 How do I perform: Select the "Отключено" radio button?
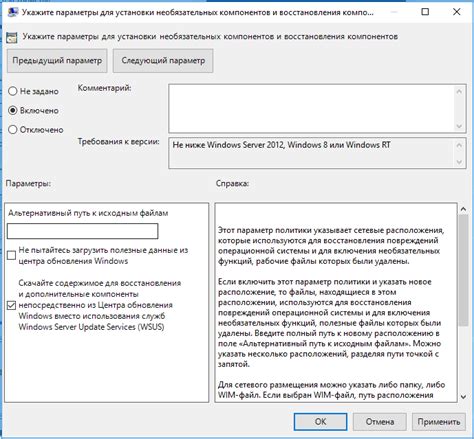tap(13, 130)
